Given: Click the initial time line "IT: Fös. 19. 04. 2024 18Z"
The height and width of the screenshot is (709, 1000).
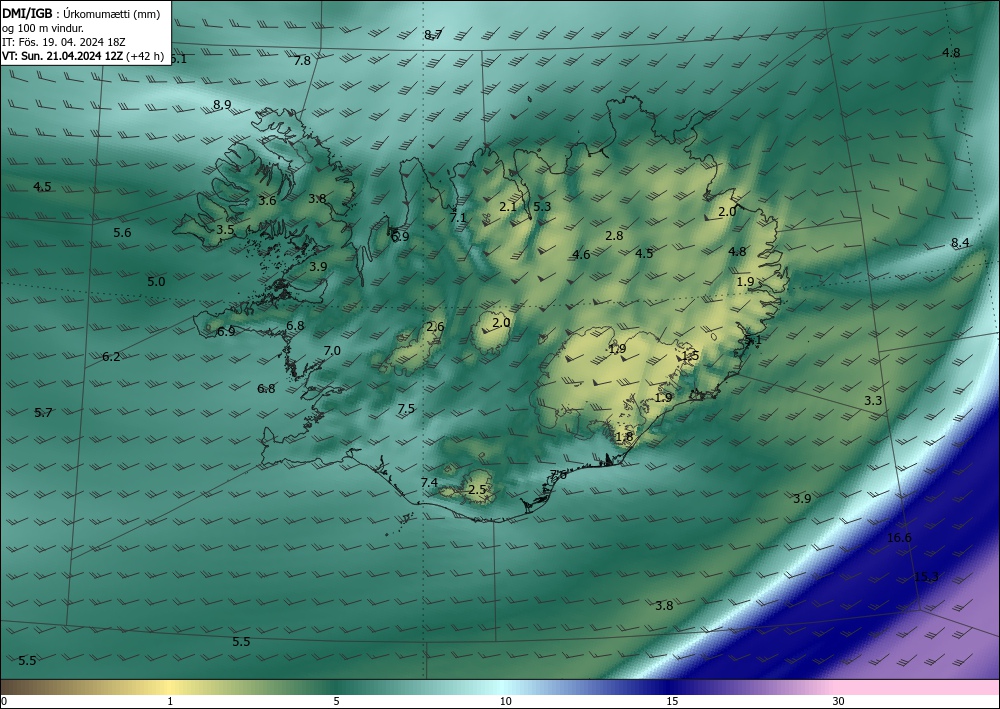Looking at the screenshot, I should tap(64, 42).
